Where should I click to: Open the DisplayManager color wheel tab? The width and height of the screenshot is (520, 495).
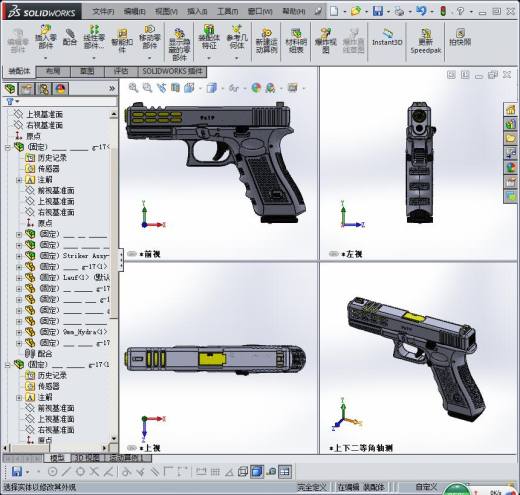click(61, 89)
